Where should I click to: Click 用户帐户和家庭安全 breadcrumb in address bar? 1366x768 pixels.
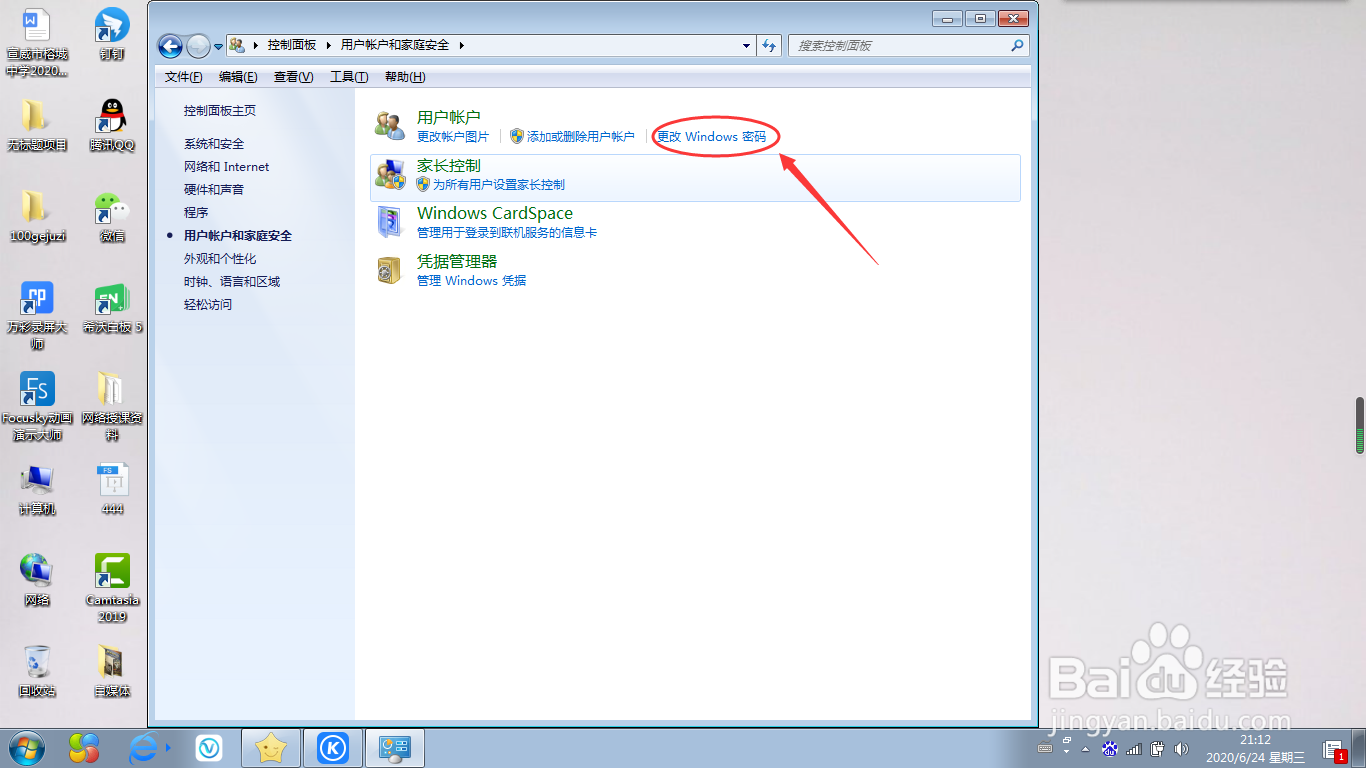click(x=395, y=46)
